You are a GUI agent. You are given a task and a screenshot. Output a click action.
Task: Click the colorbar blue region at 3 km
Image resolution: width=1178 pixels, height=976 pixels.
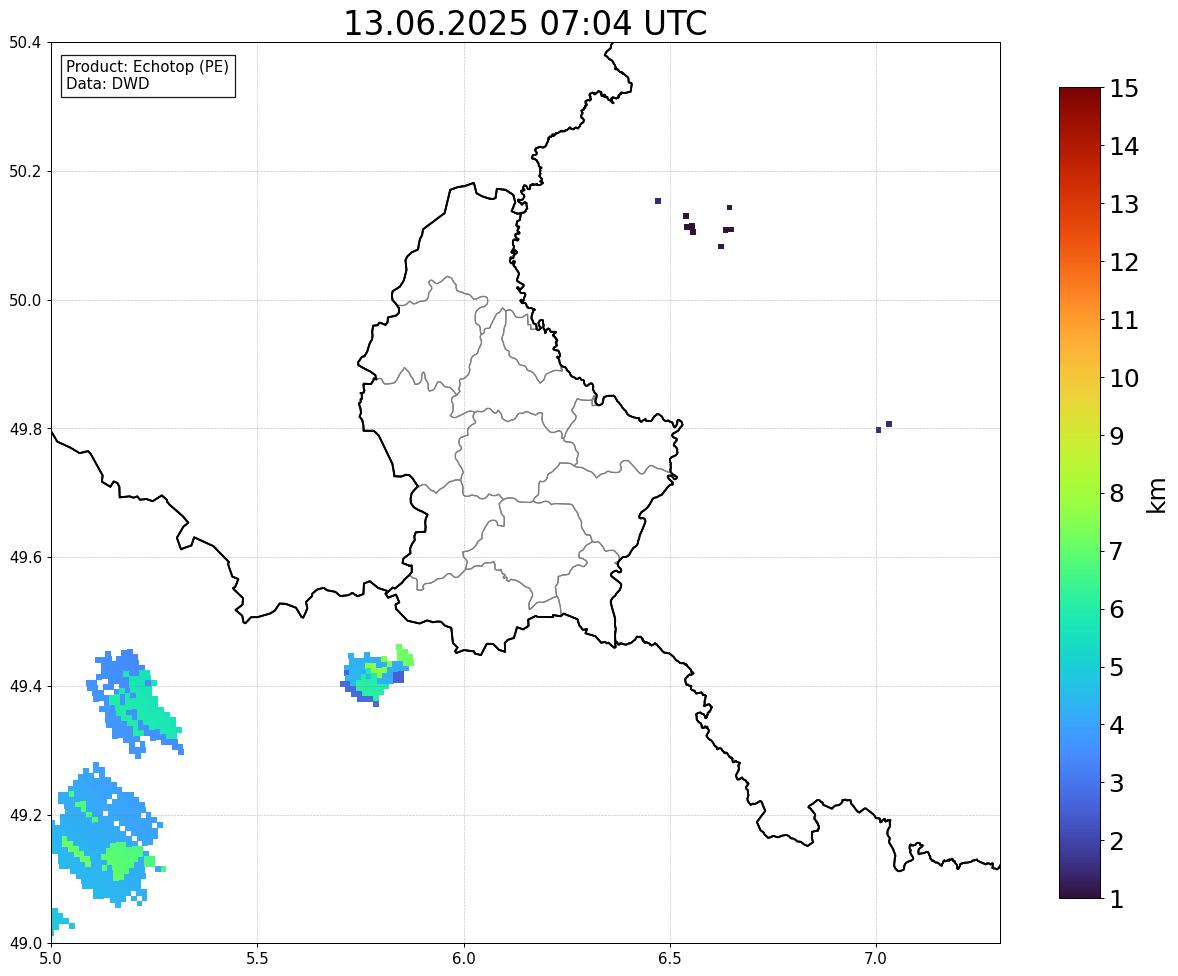pyautogui.click(x=1080, y=783)
